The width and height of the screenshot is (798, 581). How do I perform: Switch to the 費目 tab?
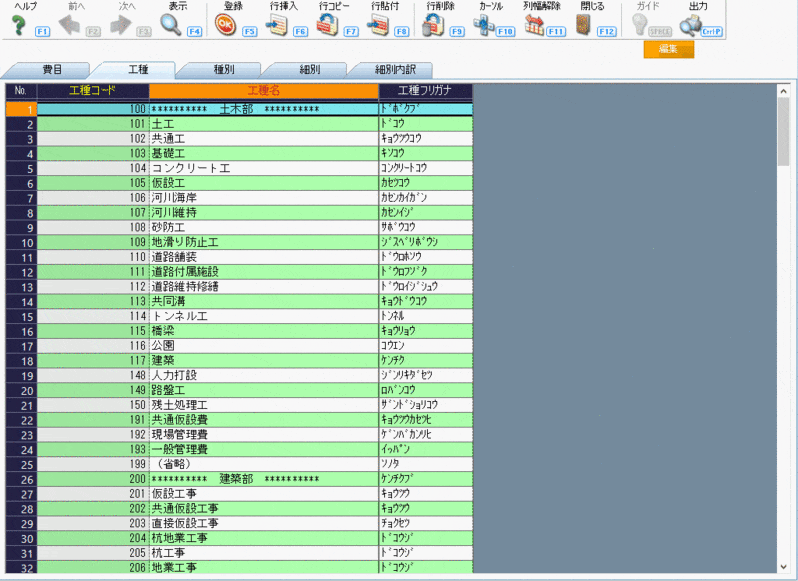(x=52, y=70)
